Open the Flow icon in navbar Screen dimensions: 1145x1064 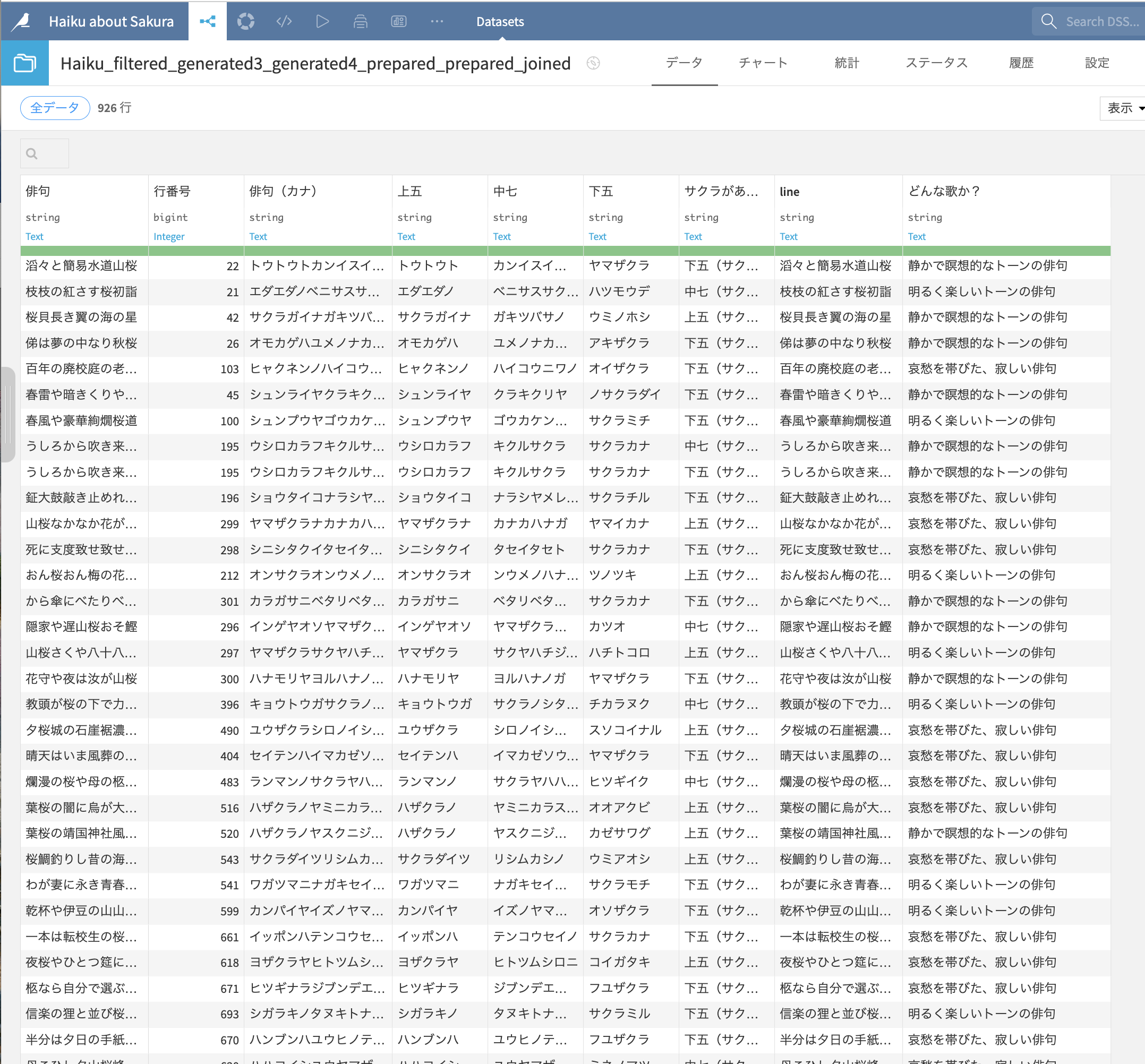207,22
